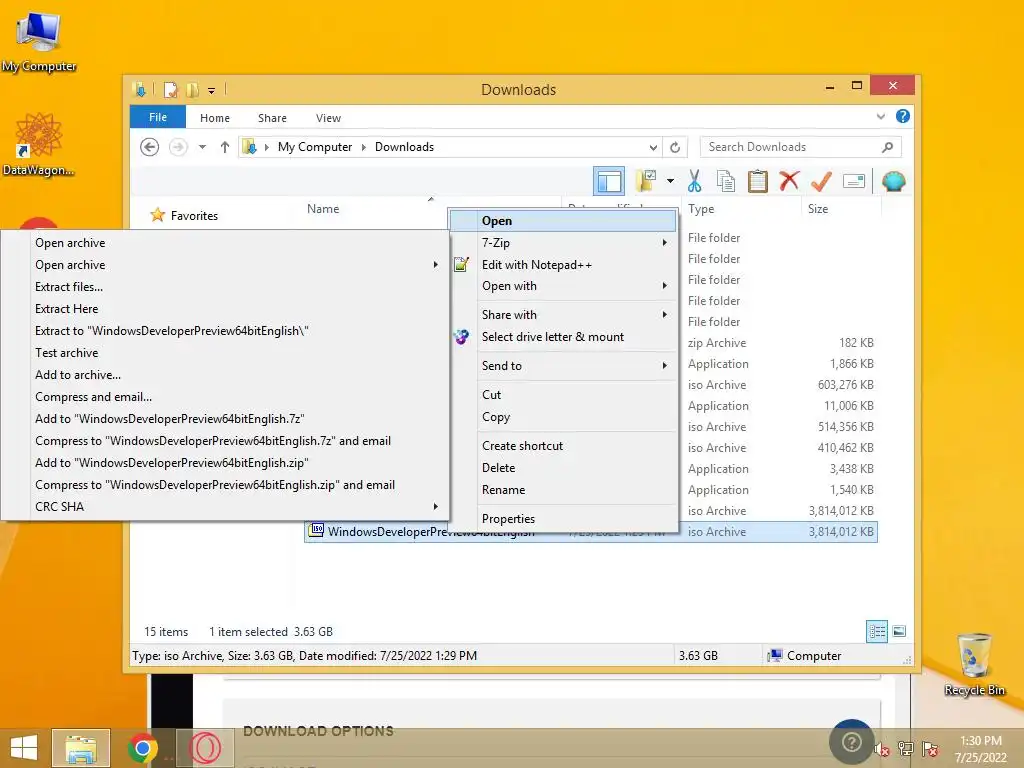Go up one folder level arrow

(225, 147)
